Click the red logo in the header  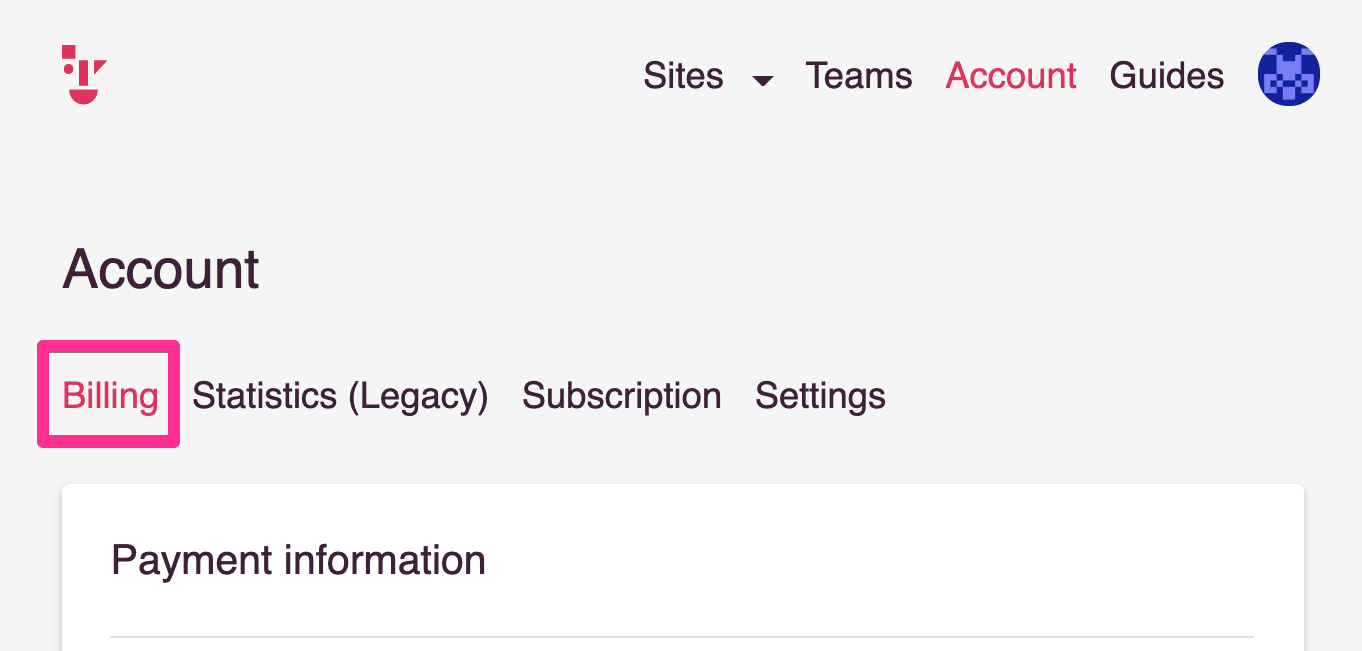[x=84, y=75]
